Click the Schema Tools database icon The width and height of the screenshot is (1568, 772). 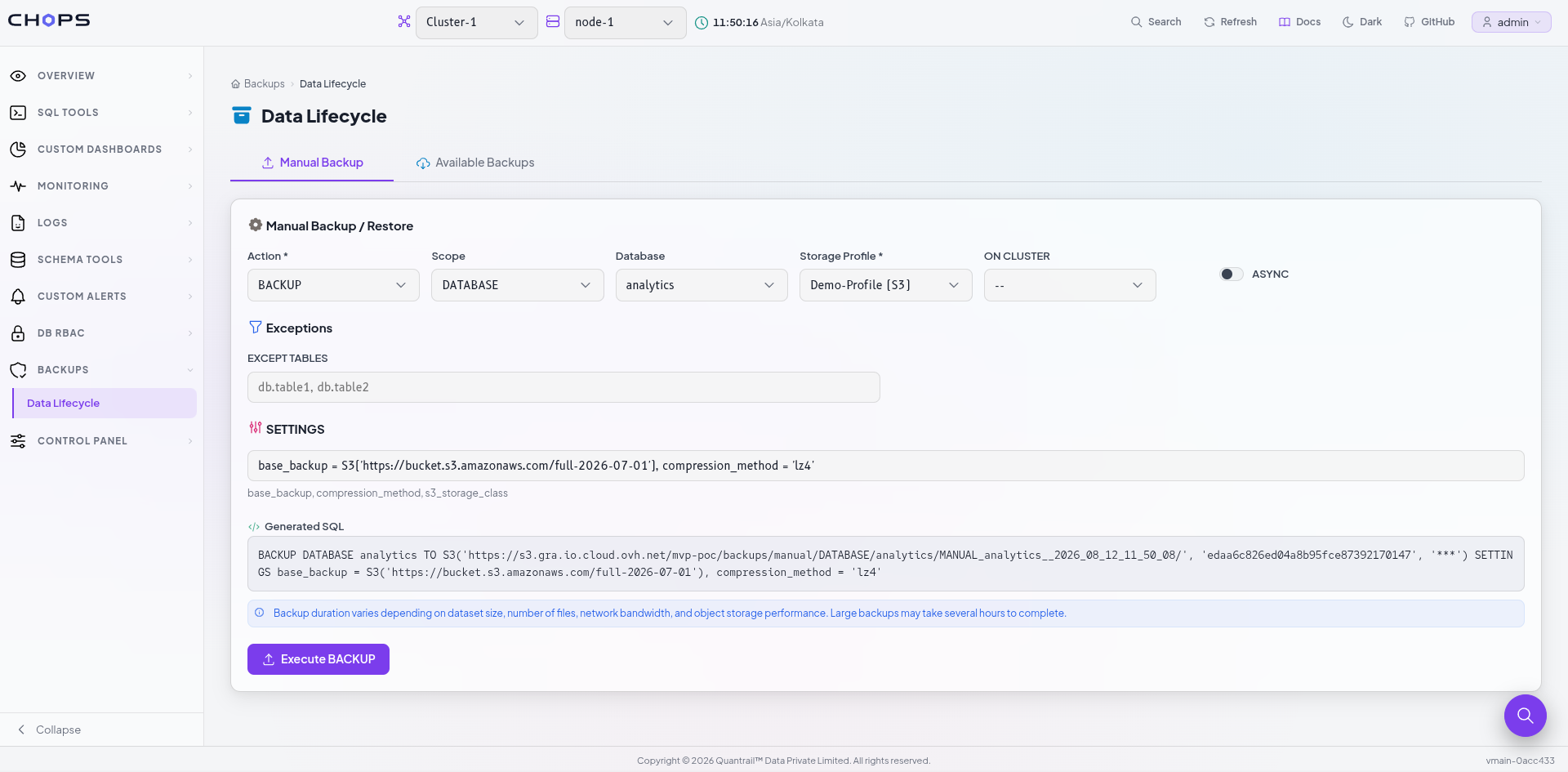pyautogui.click(x=18, y=260)
